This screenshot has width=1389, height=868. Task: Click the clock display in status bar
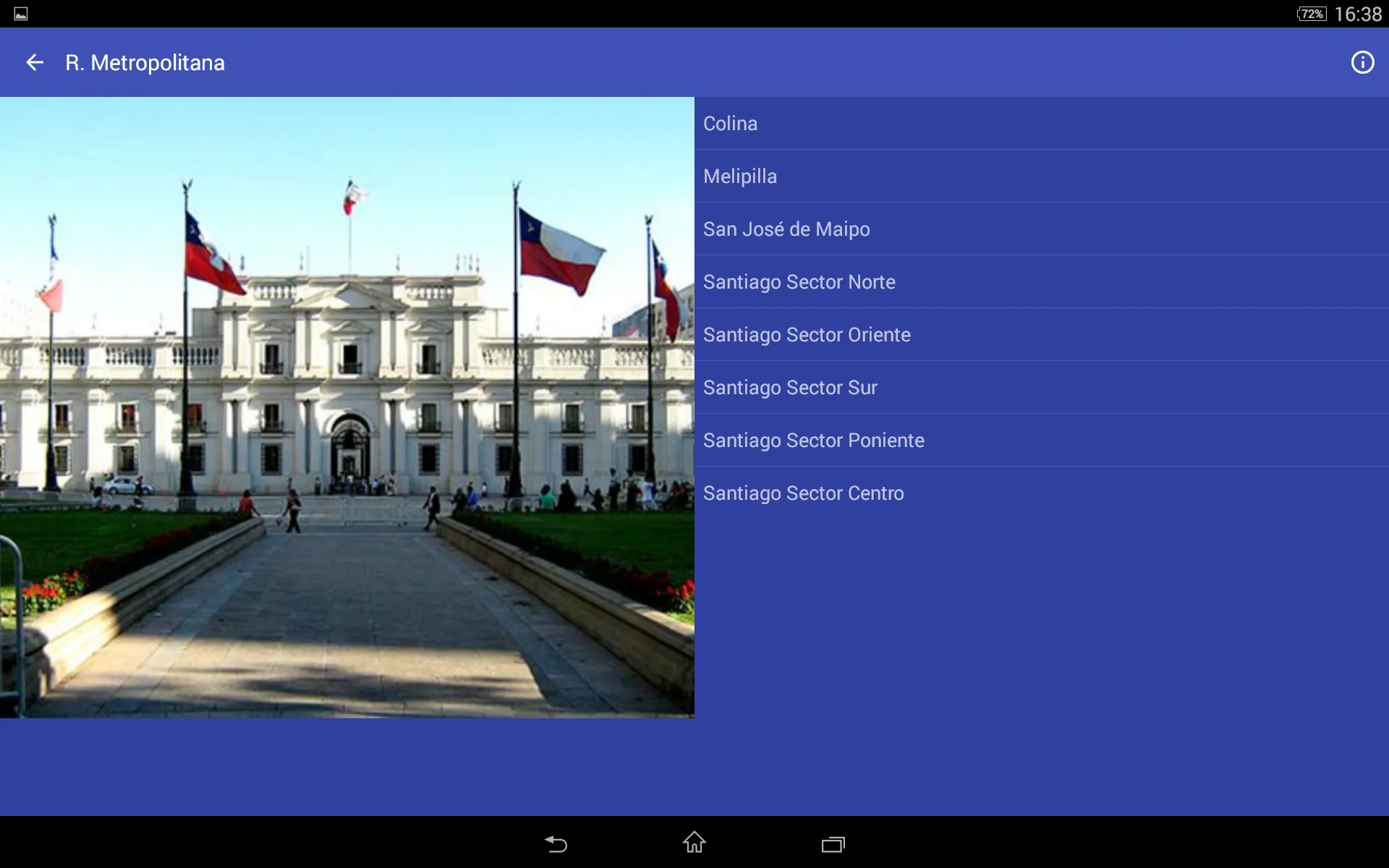click(x=1358, y=13)
